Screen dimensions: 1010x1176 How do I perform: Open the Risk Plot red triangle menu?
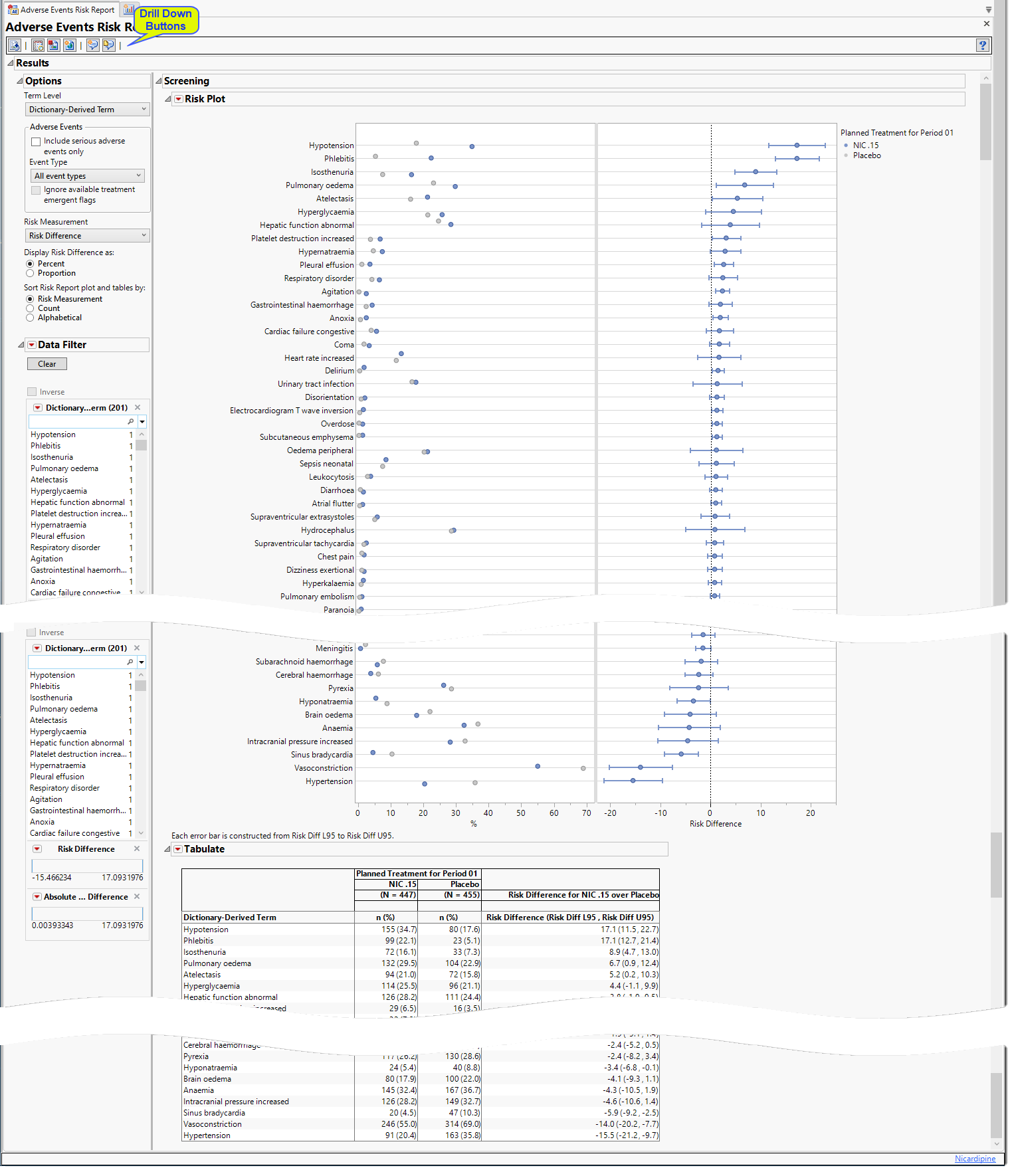tap(178, 99)
